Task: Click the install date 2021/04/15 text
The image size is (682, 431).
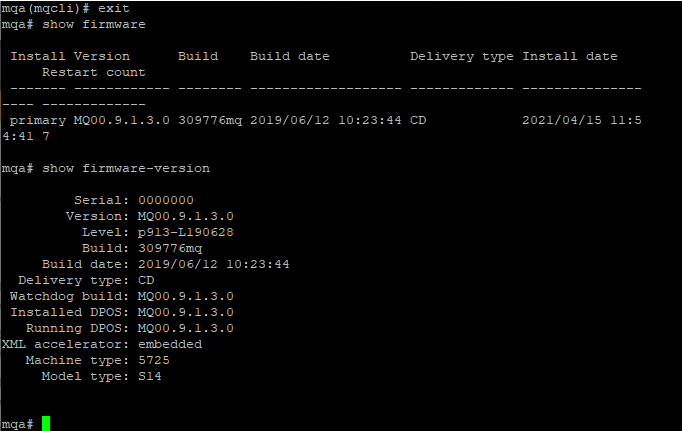Action: [562, 120]
